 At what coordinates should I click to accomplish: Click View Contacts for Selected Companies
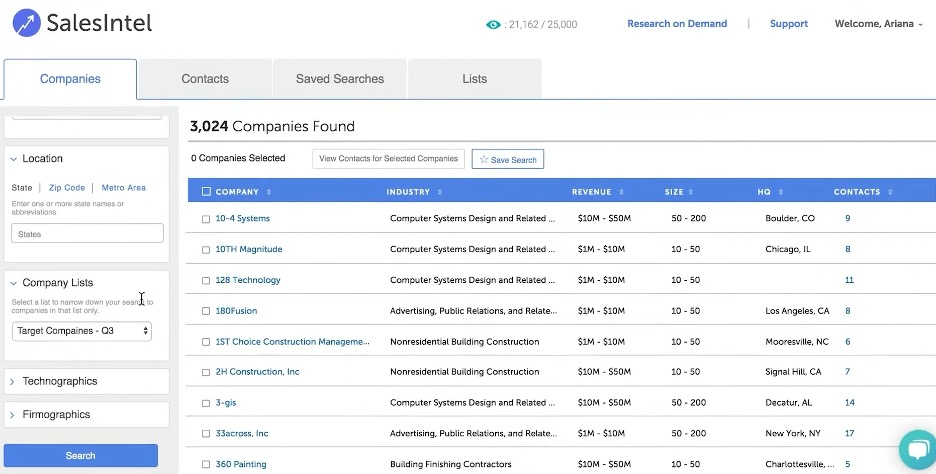tap(388, 159)
